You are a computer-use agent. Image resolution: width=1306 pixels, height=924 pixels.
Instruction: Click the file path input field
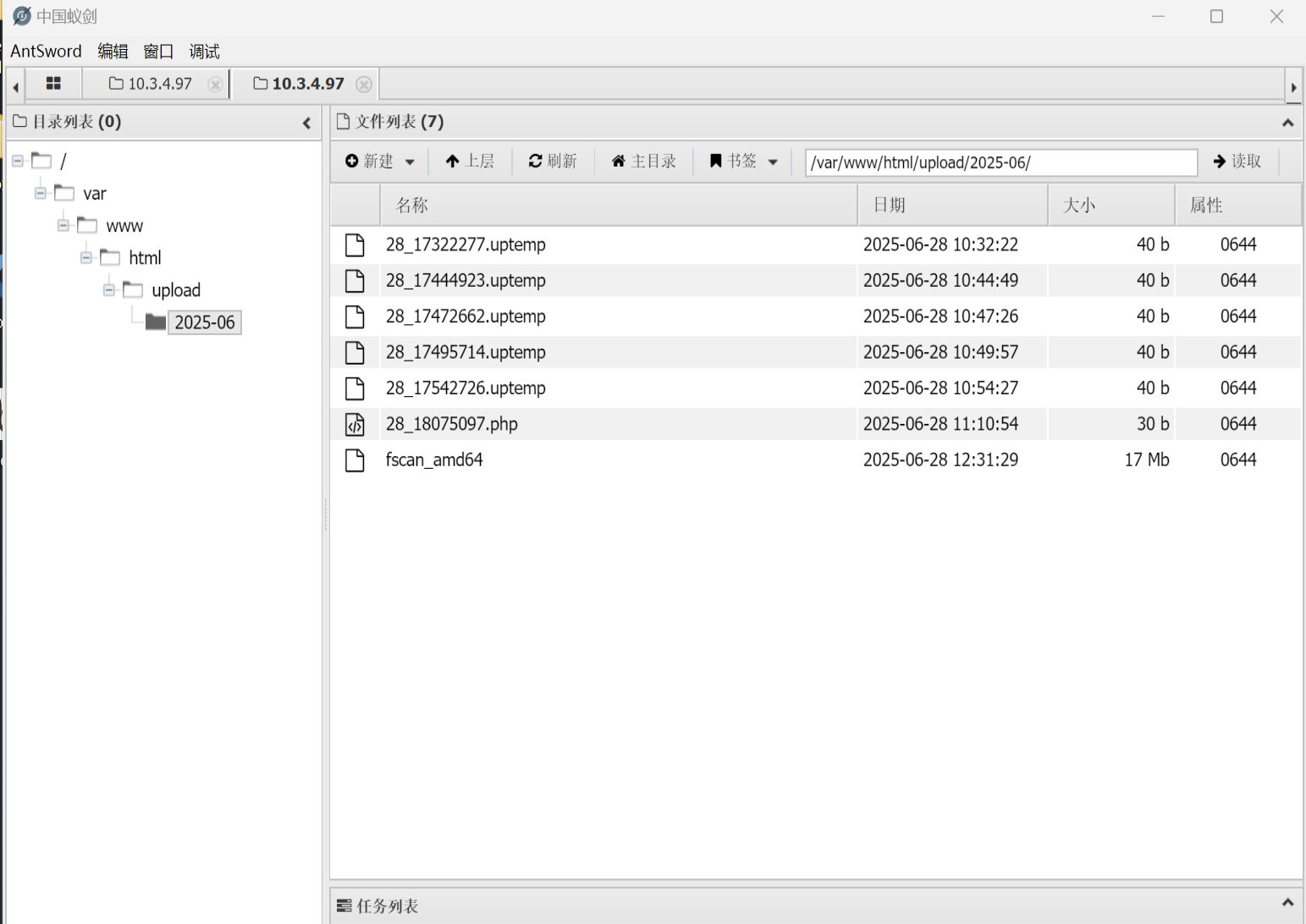[x=1000, y=162]
